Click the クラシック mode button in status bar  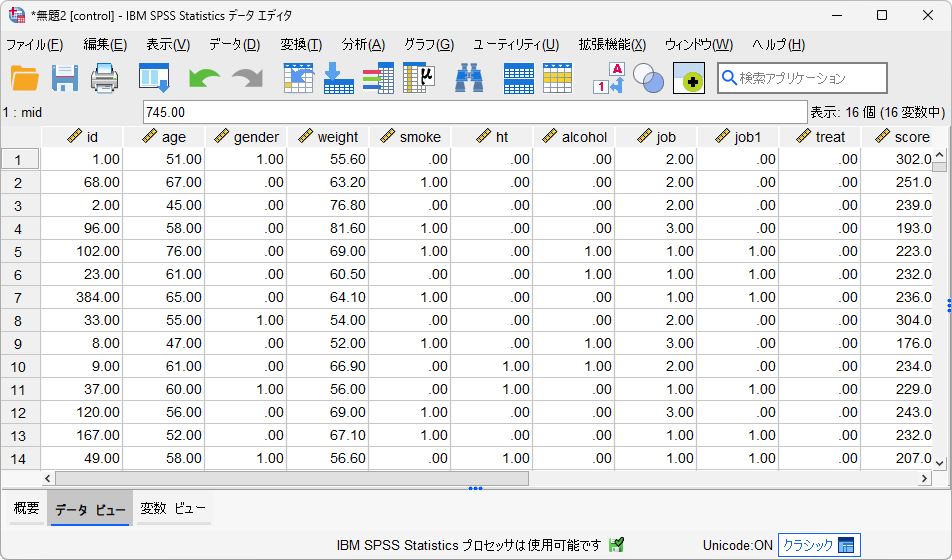pos(819,545)
